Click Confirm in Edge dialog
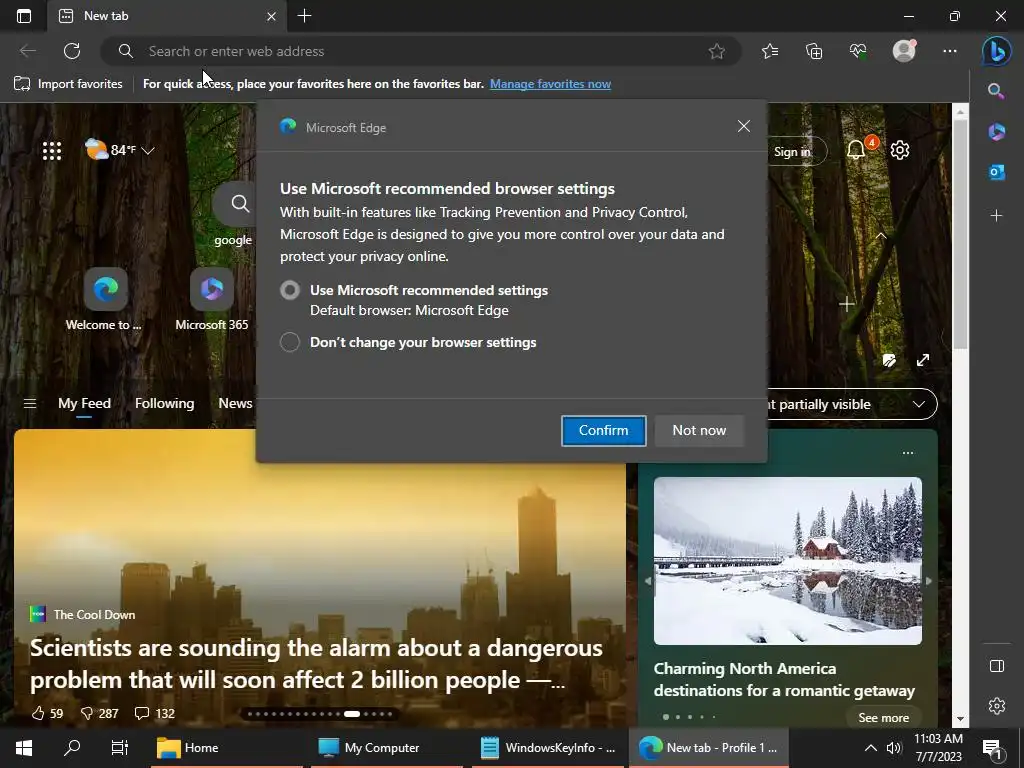Viewport: 1024px width, 768px height. click(x=603, y=430)
